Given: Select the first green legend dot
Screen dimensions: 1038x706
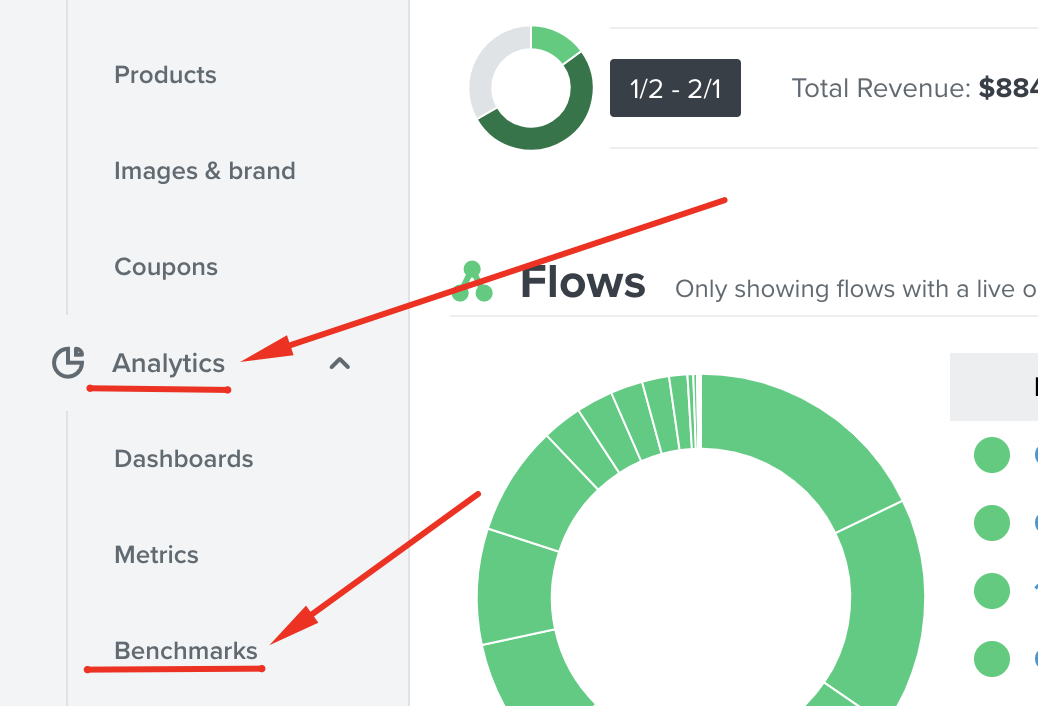Looking at the screenshot, I should [991, 455].
